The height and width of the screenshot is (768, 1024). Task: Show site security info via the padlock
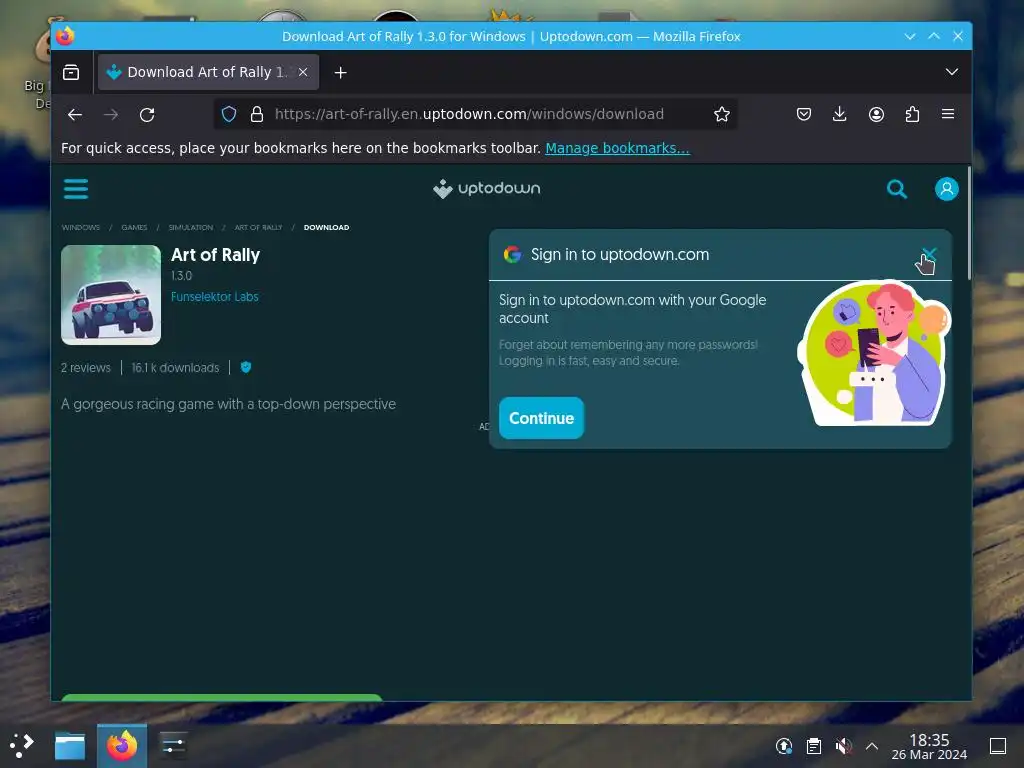click(x=257, y=114)
